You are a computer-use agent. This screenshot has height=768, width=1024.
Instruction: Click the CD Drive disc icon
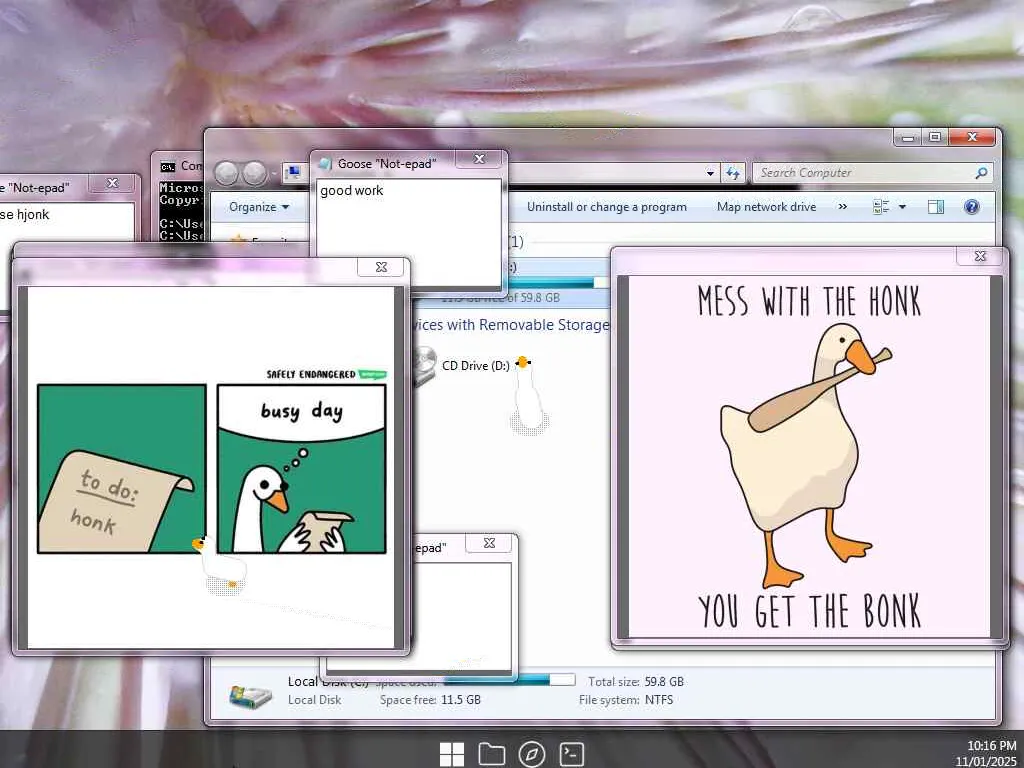pyautogui.click(x=424, y=365)
